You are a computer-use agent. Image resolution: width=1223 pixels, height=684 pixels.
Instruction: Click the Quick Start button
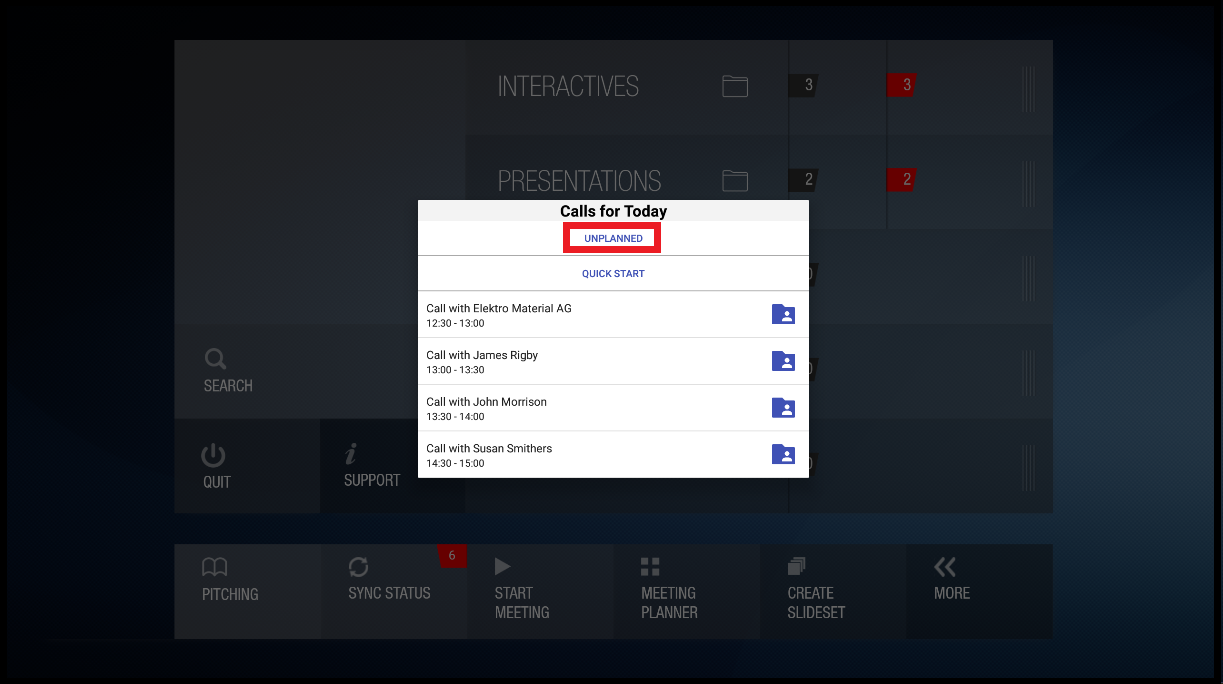[x=613, y=274]
